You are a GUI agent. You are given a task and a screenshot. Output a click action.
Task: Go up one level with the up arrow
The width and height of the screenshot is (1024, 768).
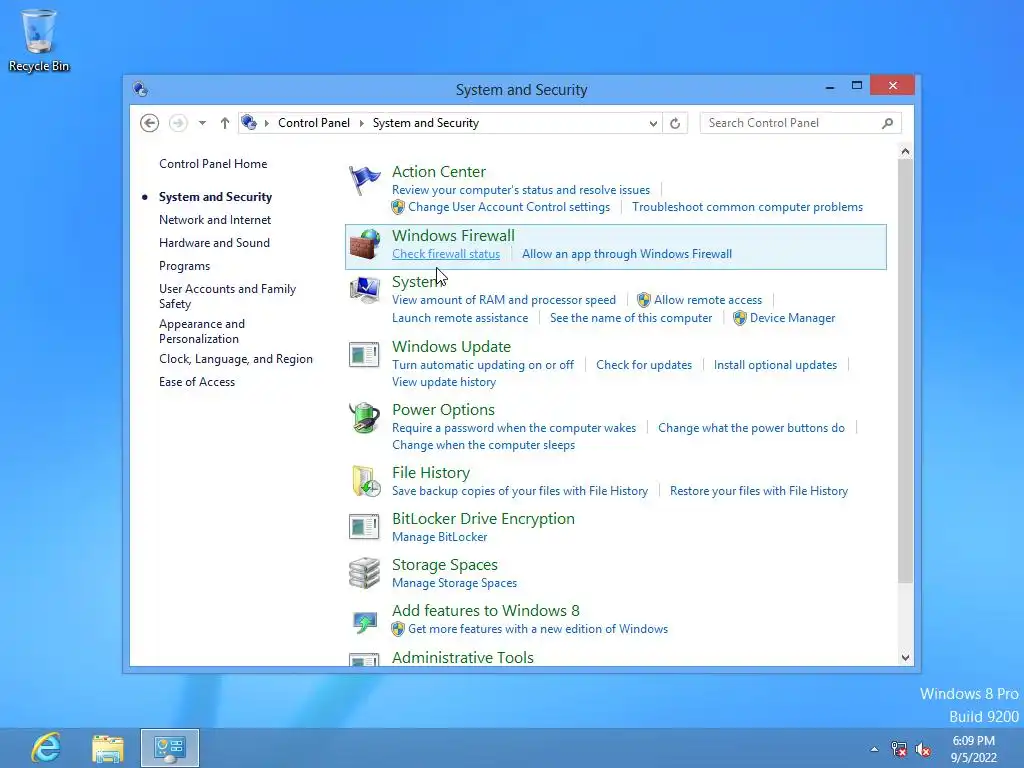pyautogui.click(x=225, y=123)
